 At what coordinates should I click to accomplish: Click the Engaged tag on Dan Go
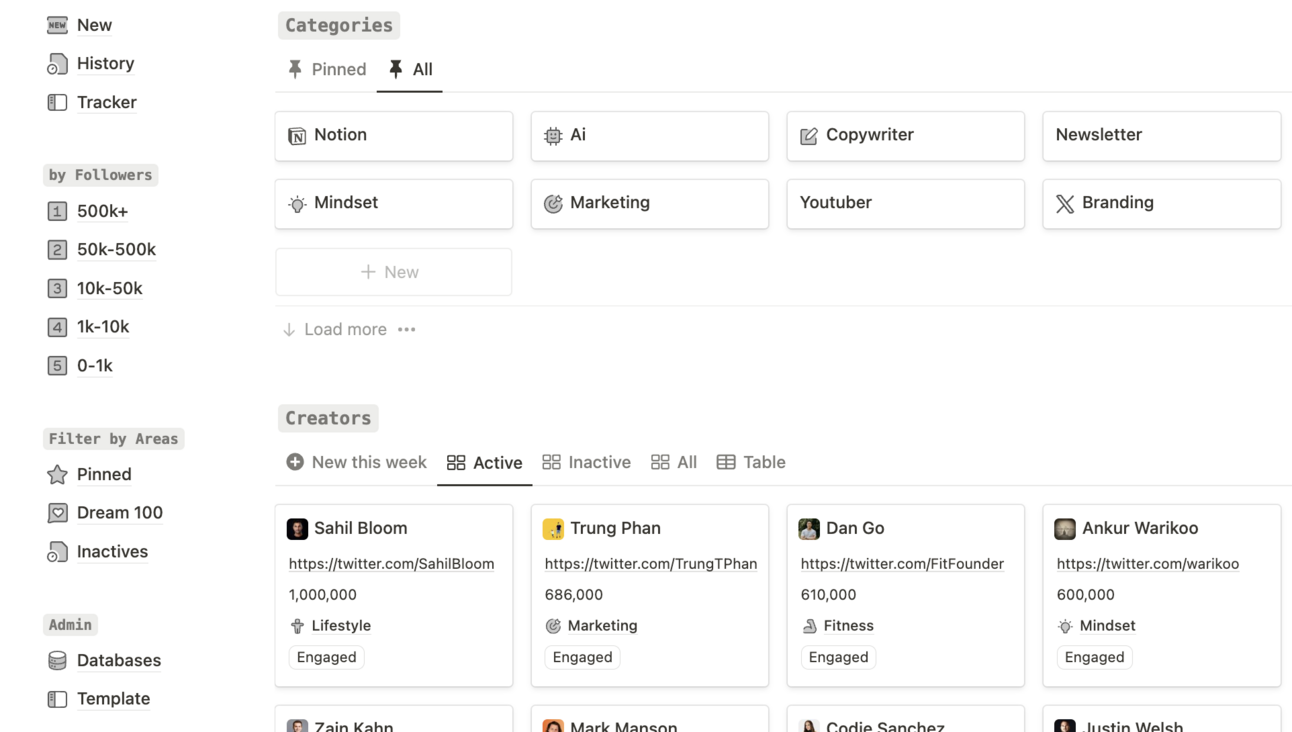coord(838,657)
